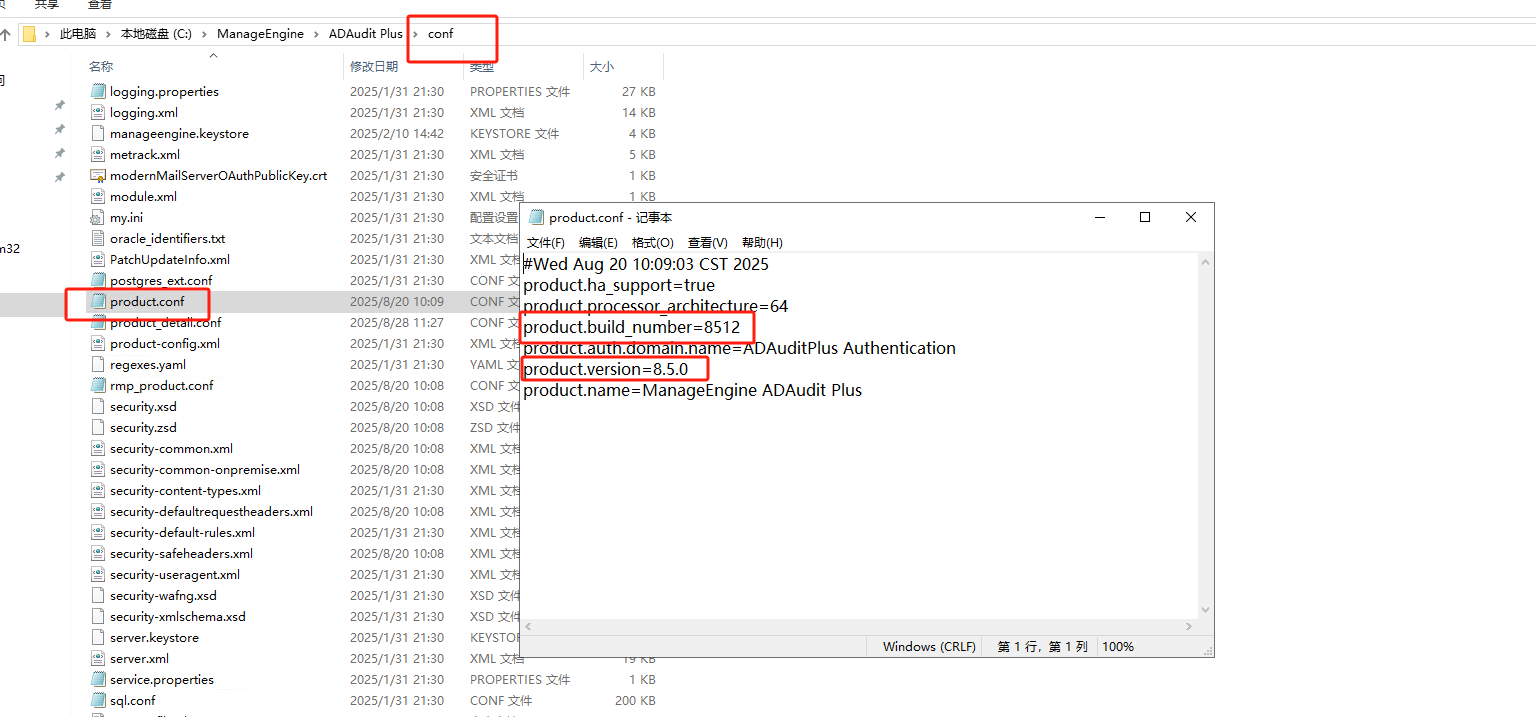Screen dimensions: 1536x717
Task: Expand breadcrumb chevron after 本地磁盘 (C:)
Action: pyautogui.click(x=204, y=34)
